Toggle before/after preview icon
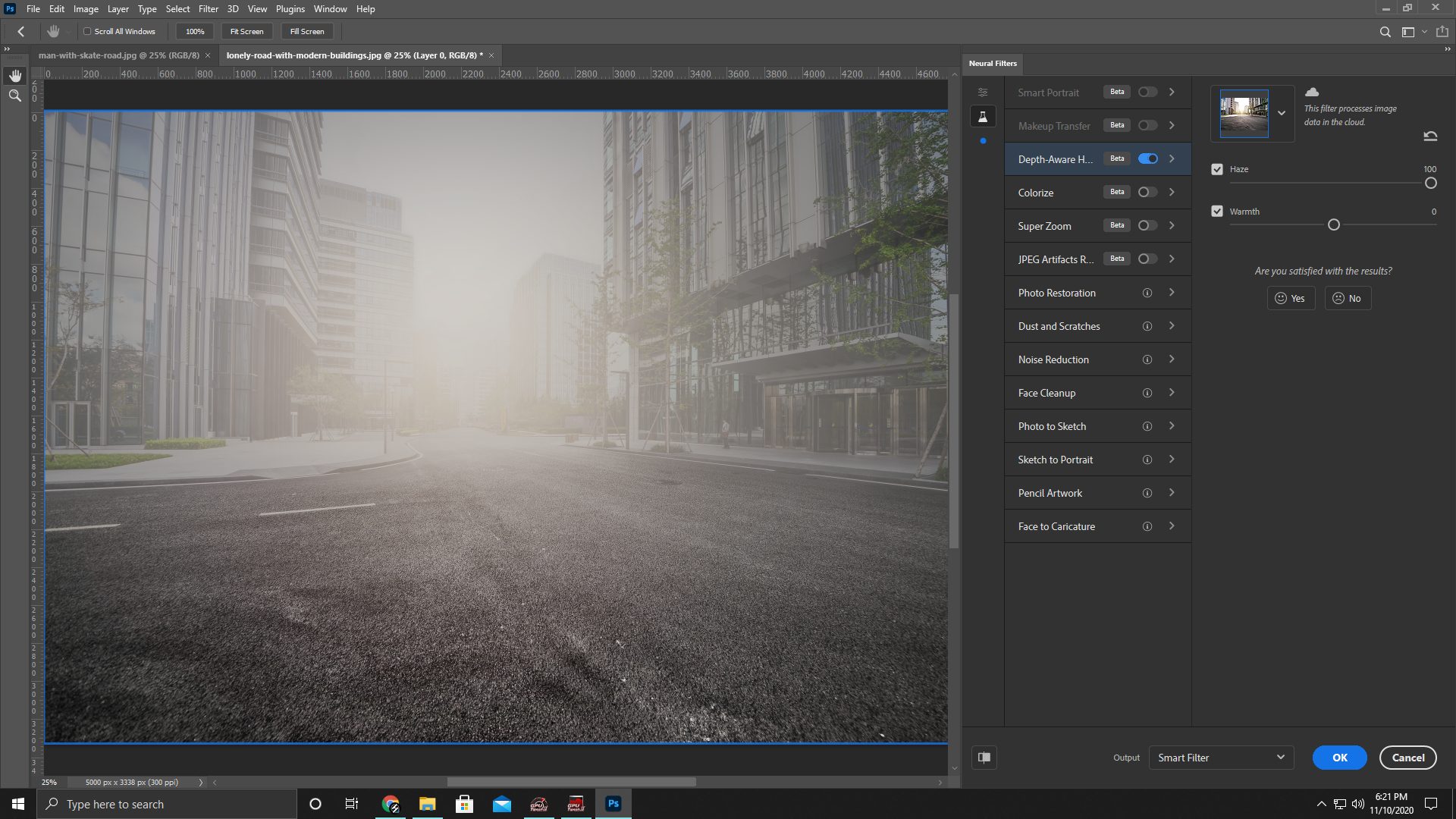 point(984,758)
